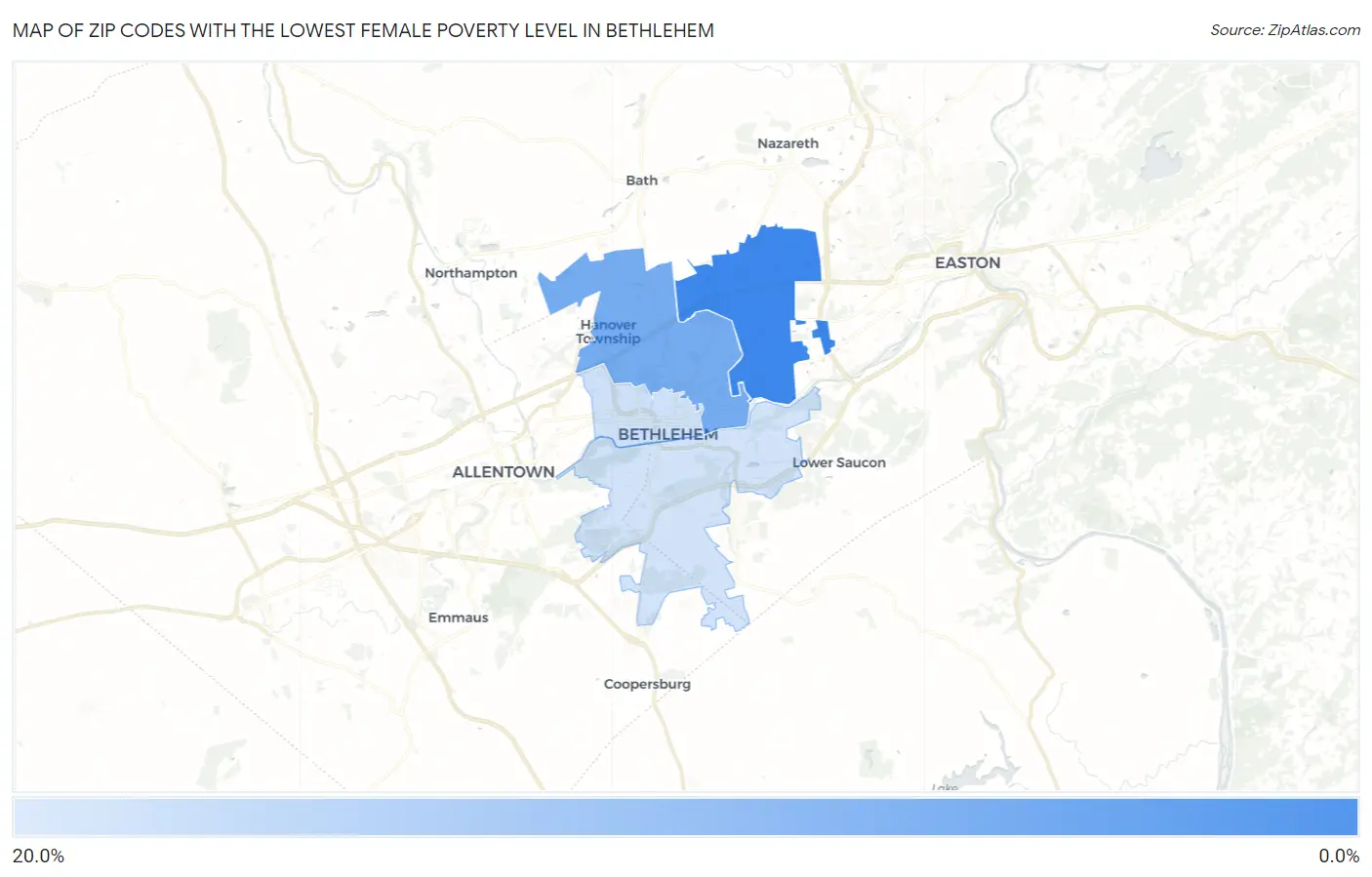Click the Coopersburg town label
The image size is (1372, 877).
tap(647, 684)
